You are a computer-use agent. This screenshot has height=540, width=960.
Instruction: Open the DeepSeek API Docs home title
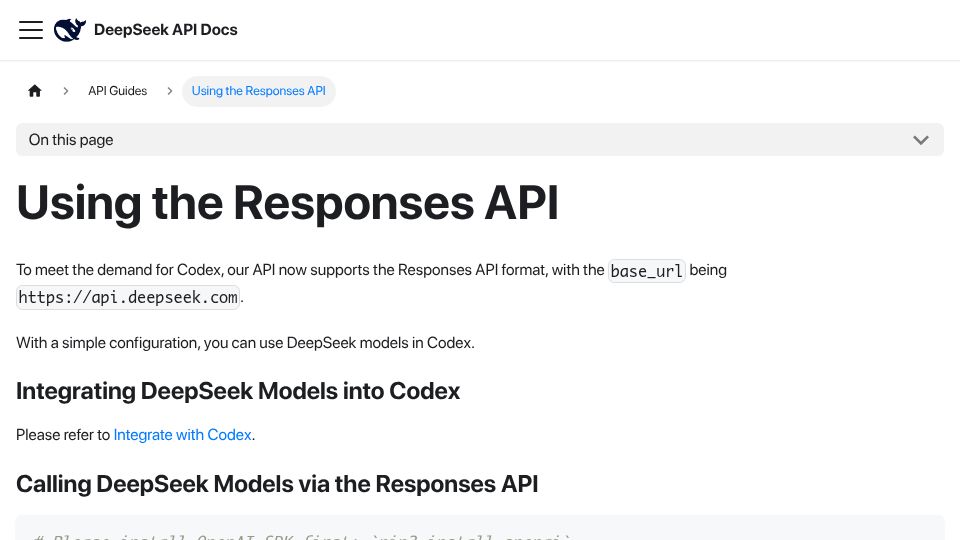click(x=165, y=30)
